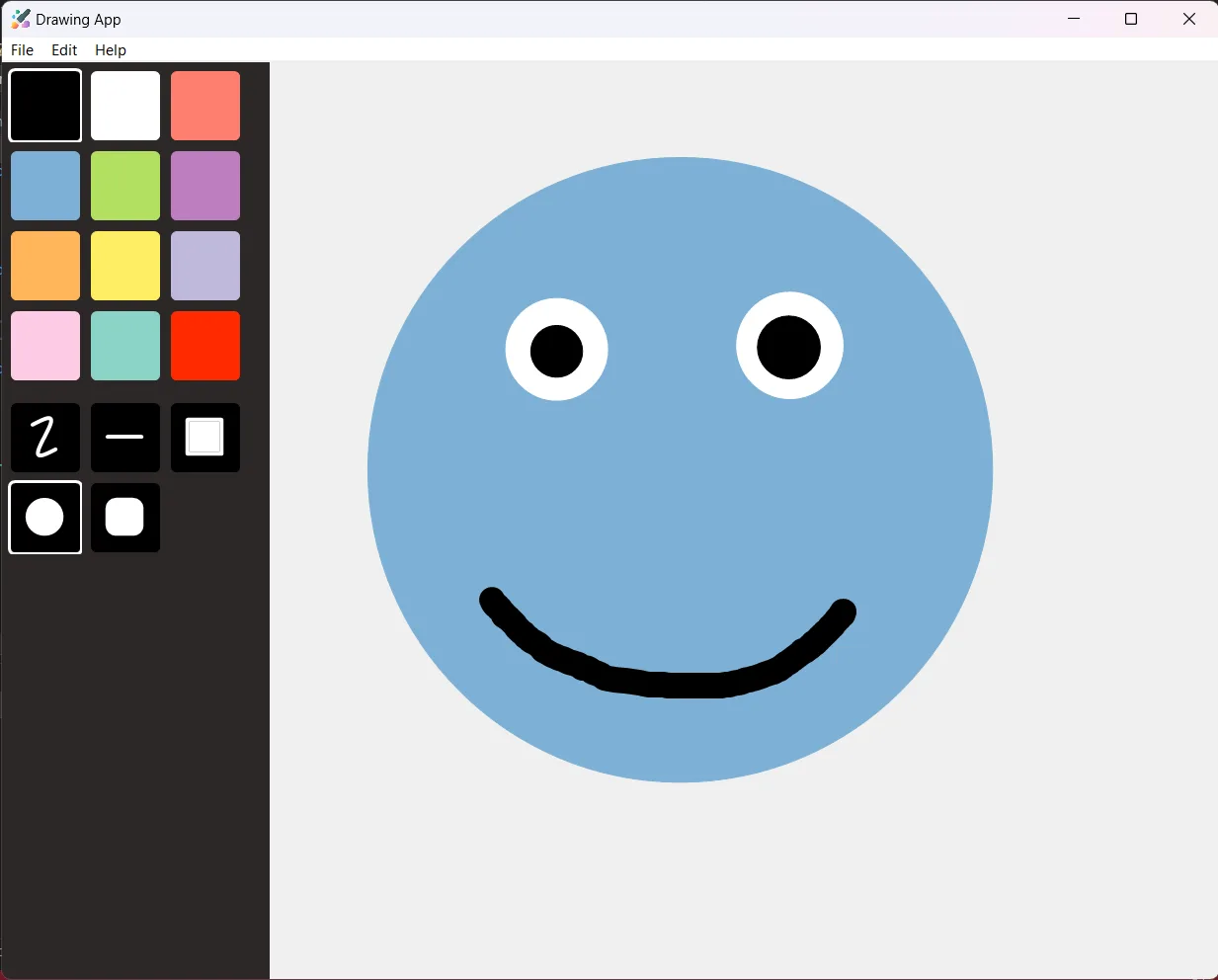Click the Drawing App title bar icon
1218x980 pixels.
(20, 19)
